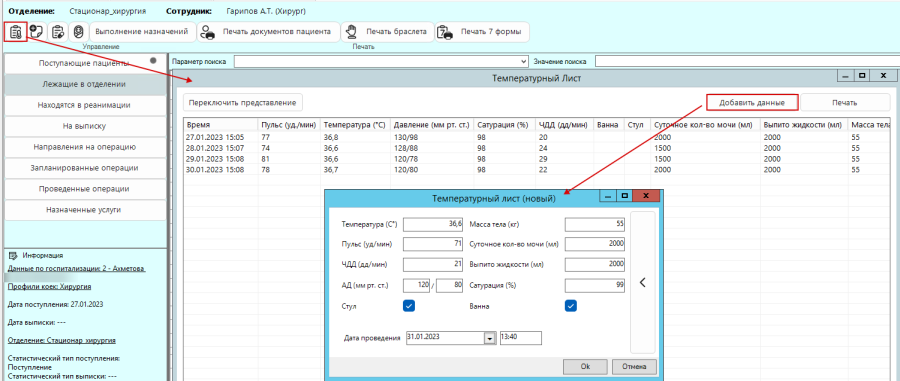Click the Суточное кол-во мочи input field

pos(595,244)
